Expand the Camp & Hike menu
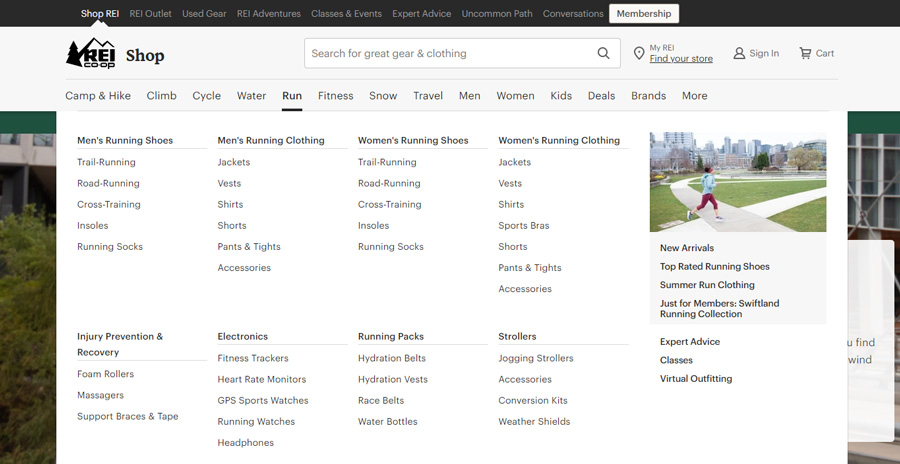 [x=98, y=96]
